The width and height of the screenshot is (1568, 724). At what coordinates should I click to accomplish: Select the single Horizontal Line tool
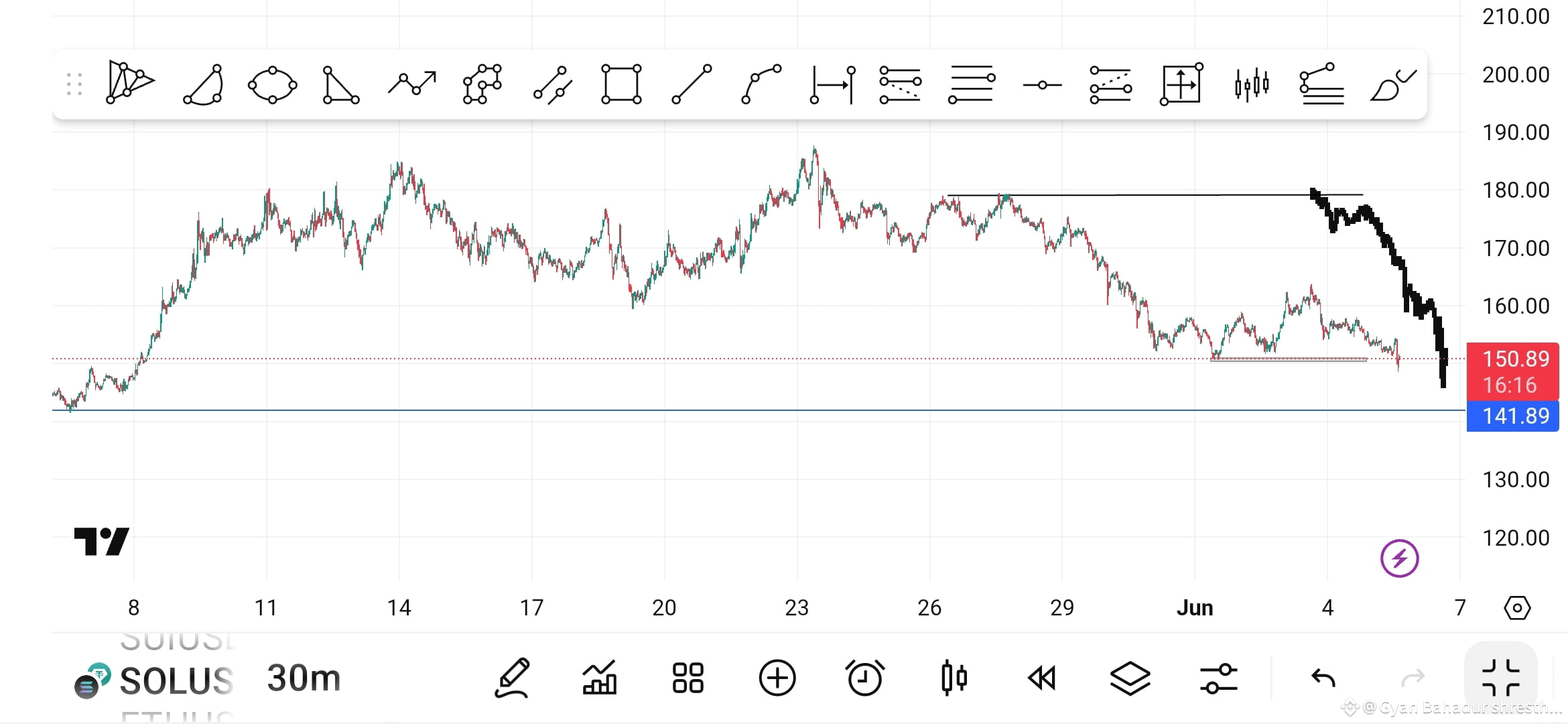click(1042, 85)
